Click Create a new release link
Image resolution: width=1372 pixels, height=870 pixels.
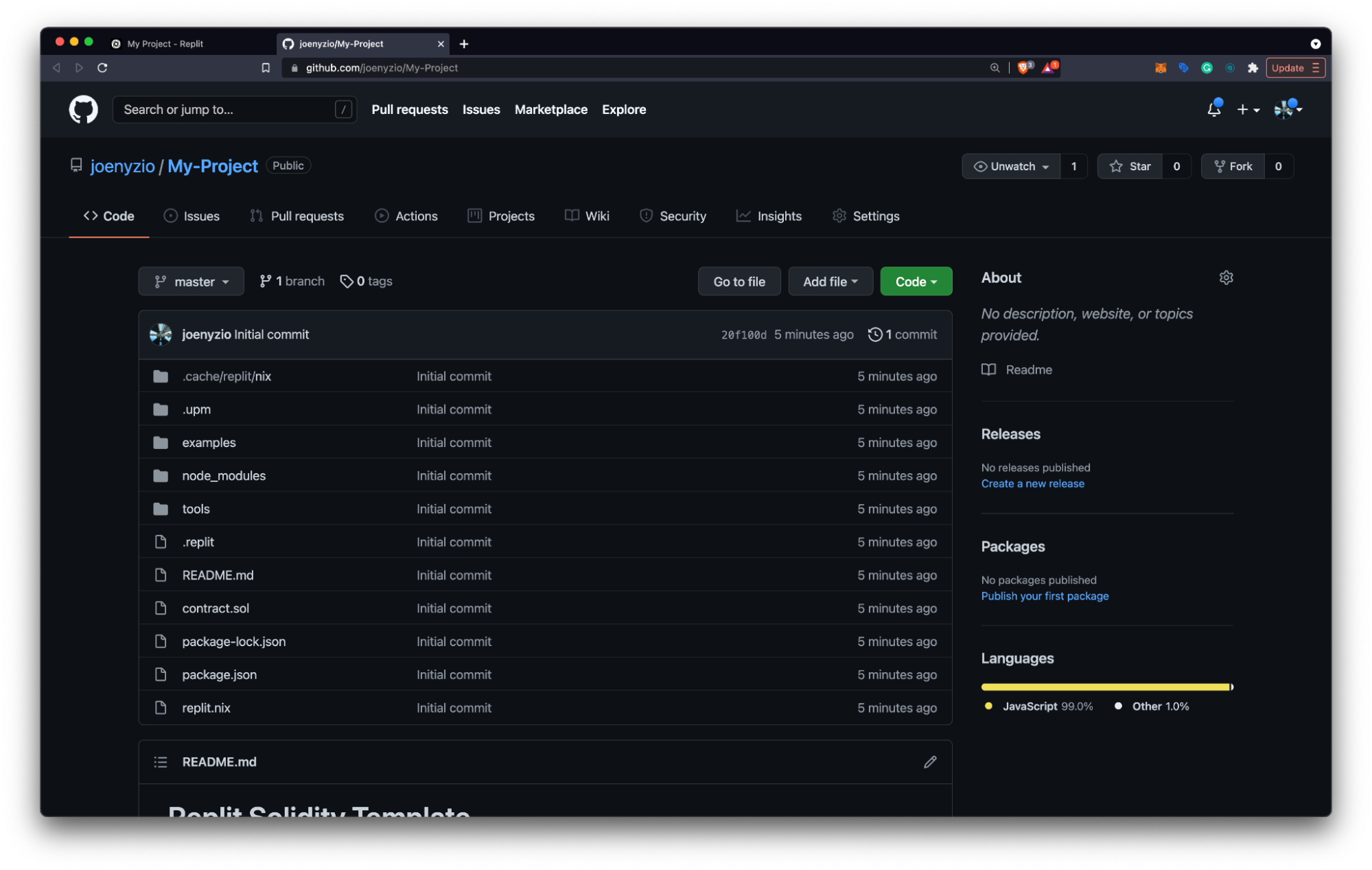point(1032,483)
